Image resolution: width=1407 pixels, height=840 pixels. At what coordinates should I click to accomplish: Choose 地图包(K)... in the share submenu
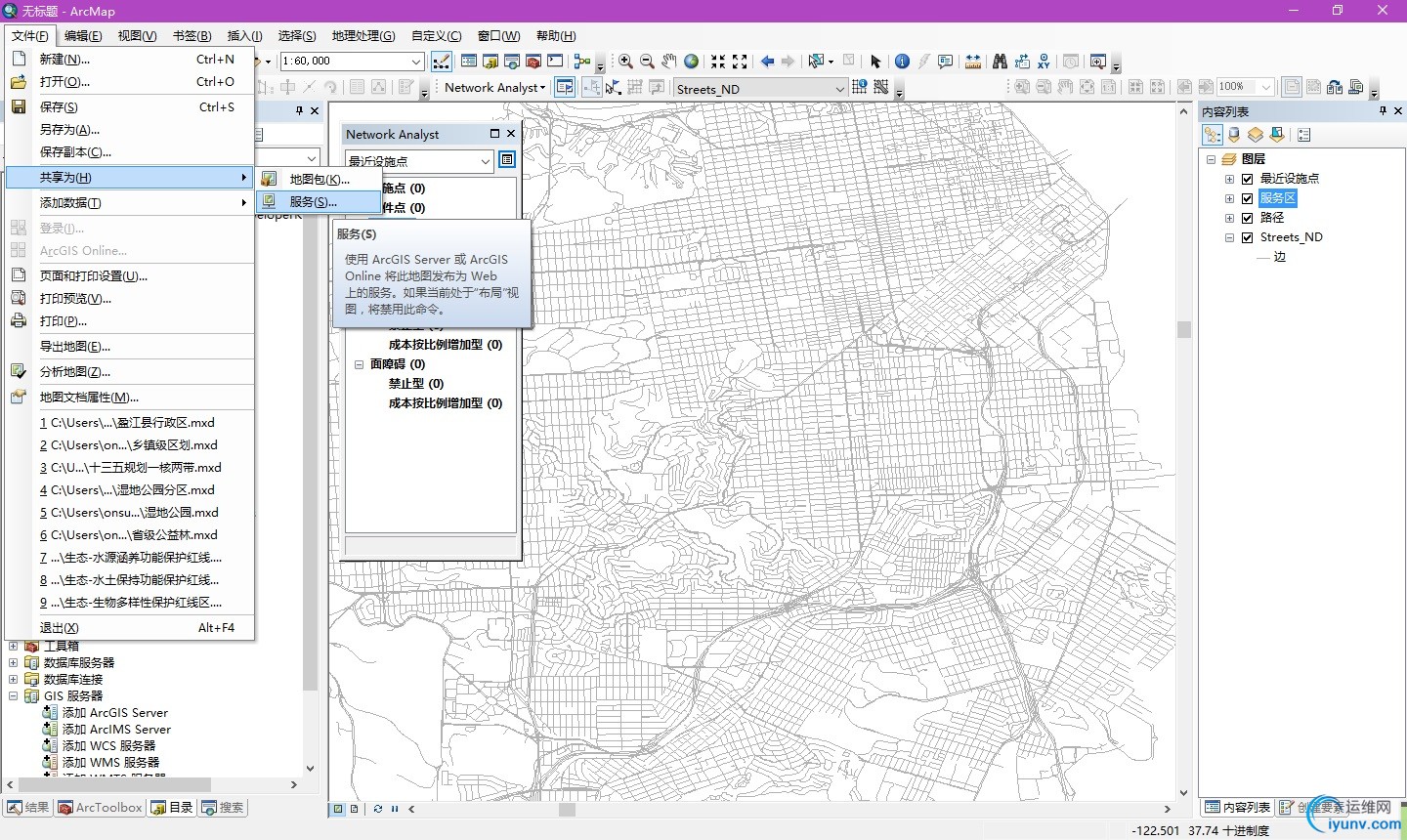point(319,179)
